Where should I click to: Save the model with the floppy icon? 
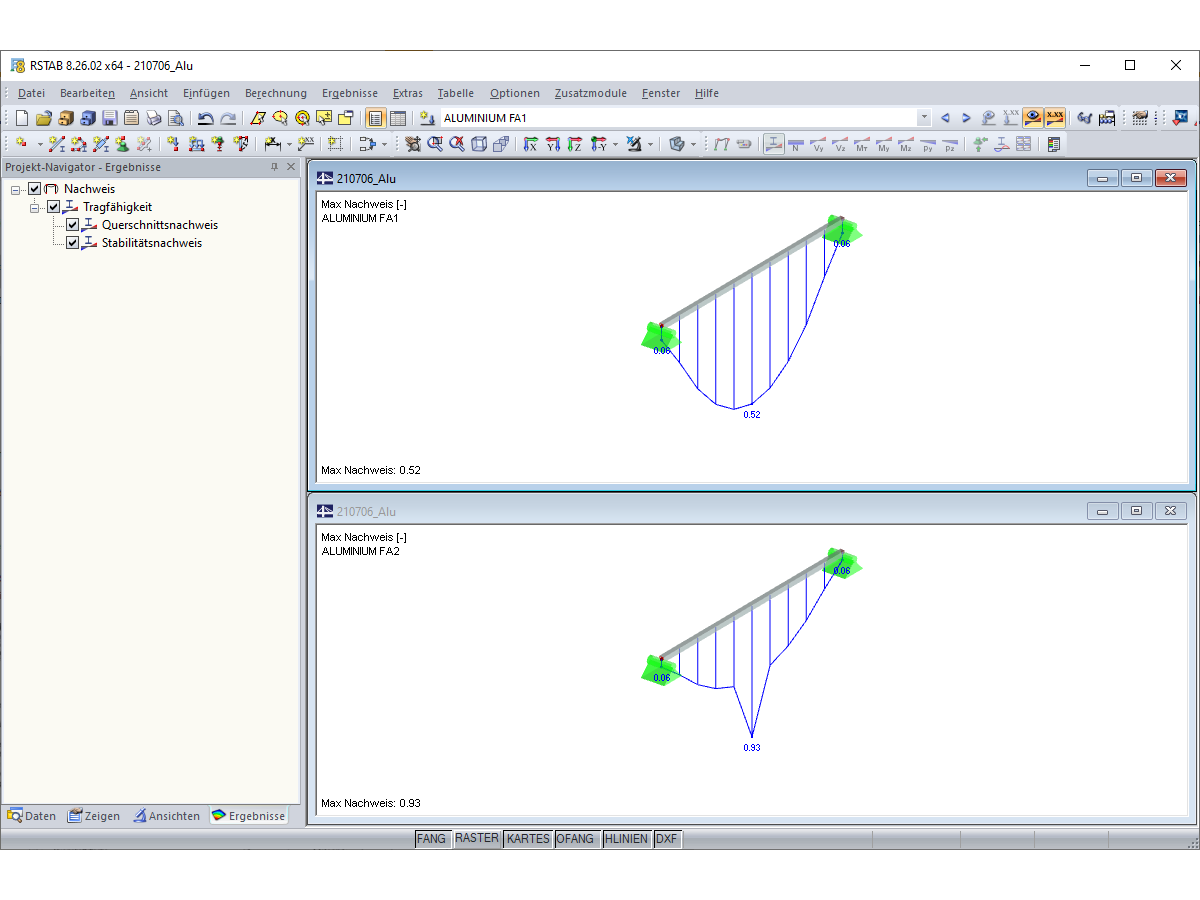pos(109,118)
